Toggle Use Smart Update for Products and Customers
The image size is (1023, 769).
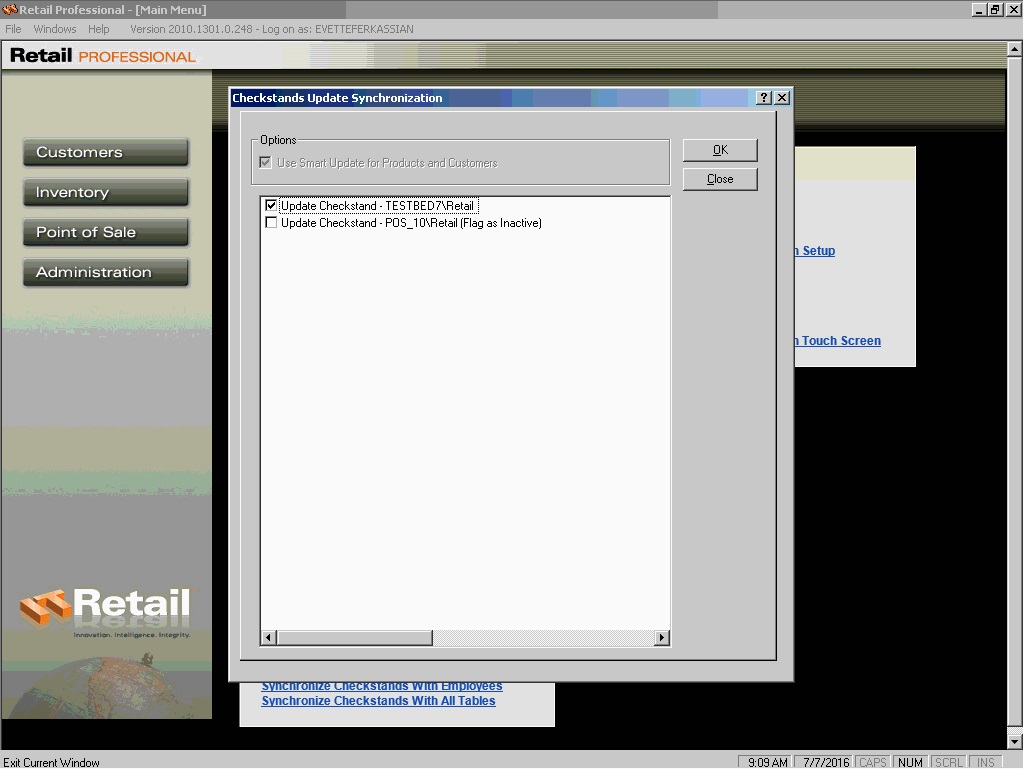[x=266, y=162]
